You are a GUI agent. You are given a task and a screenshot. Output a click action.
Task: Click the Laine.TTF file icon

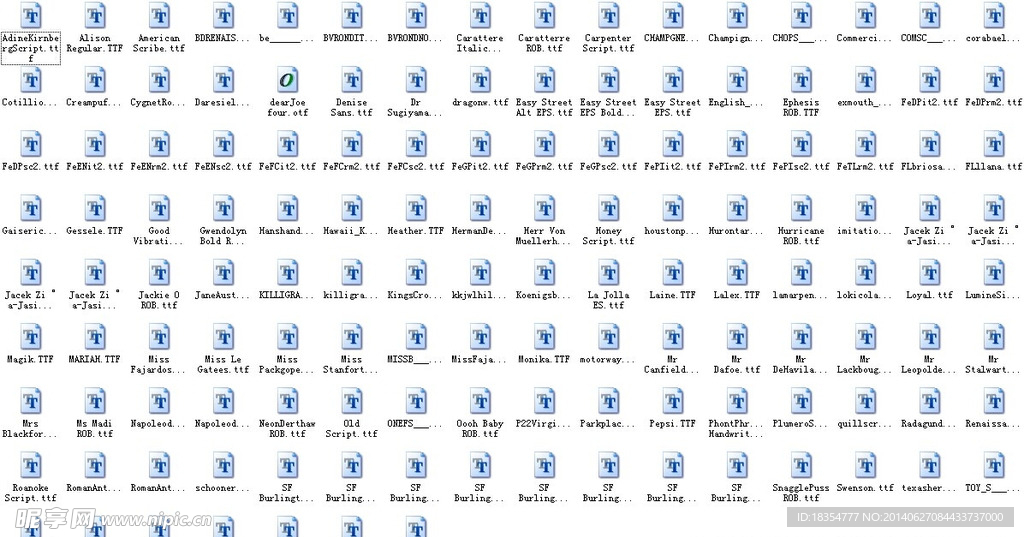(x=673, y=272)
